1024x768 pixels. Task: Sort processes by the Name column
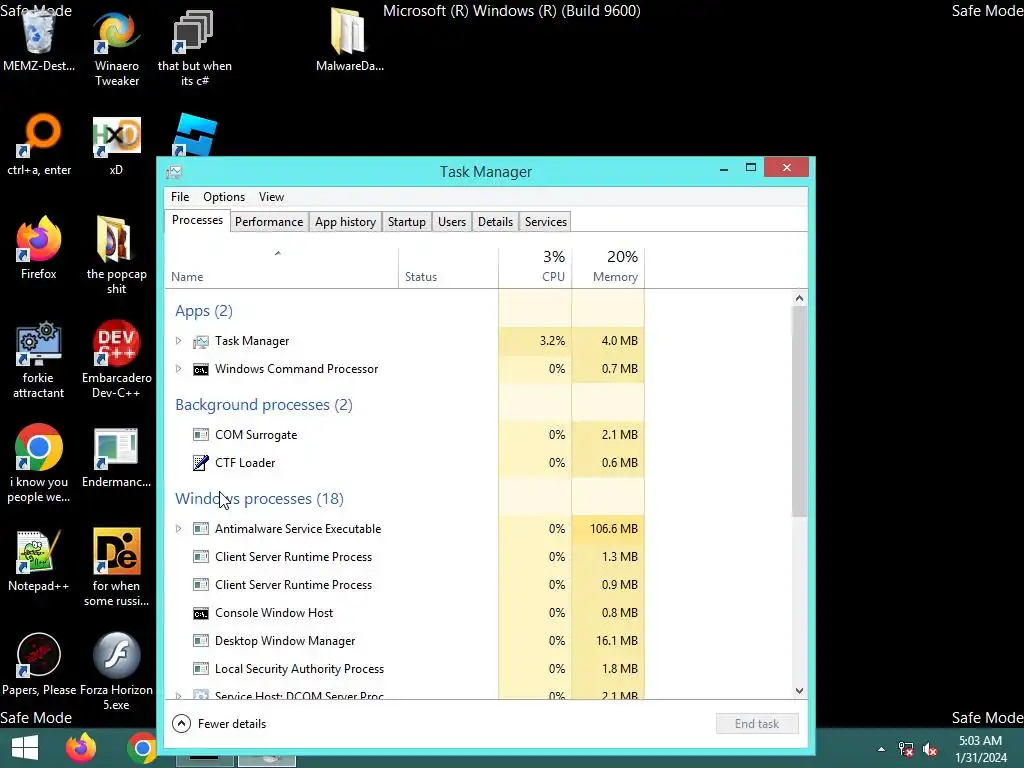[x=281, y=268]
